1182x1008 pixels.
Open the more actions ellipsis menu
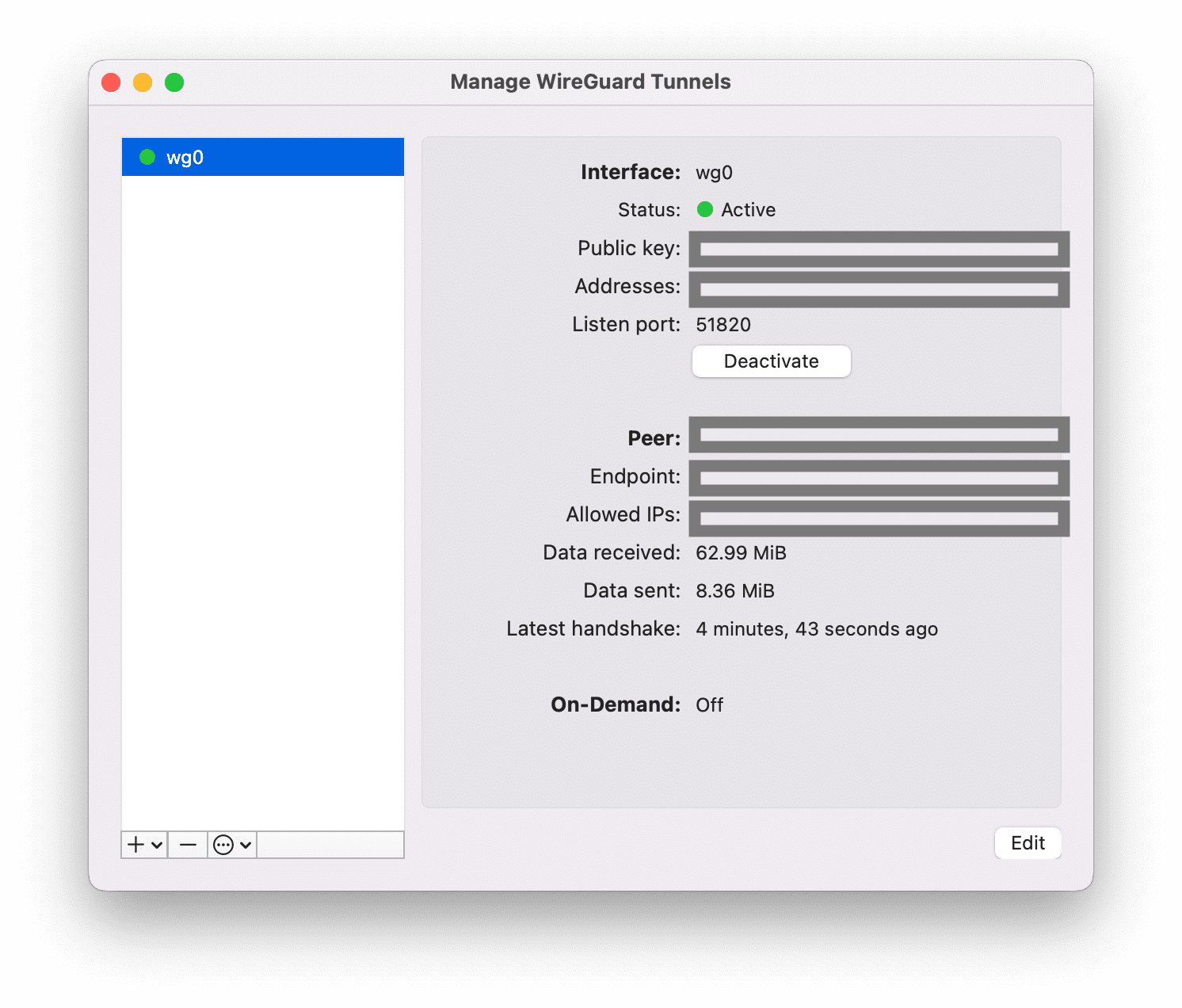[x=232, y=845]
